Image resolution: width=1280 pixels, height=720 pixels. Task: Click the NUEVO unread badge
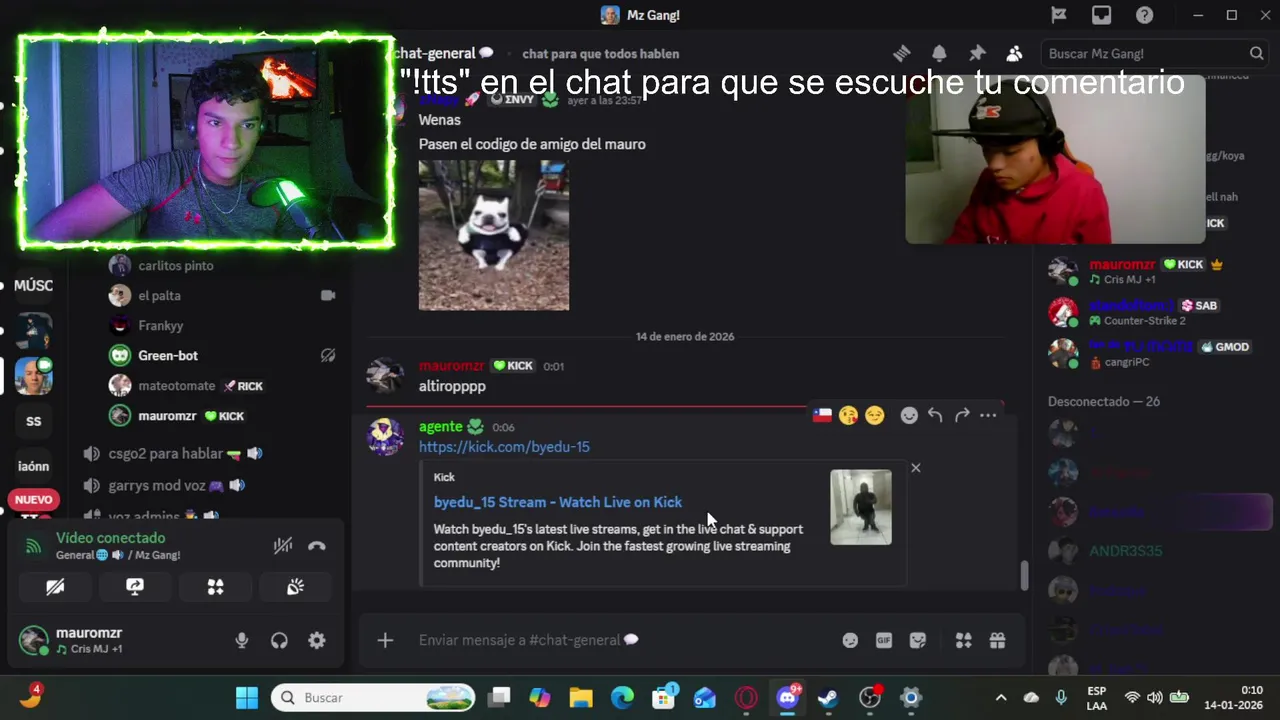pos(33,499)
